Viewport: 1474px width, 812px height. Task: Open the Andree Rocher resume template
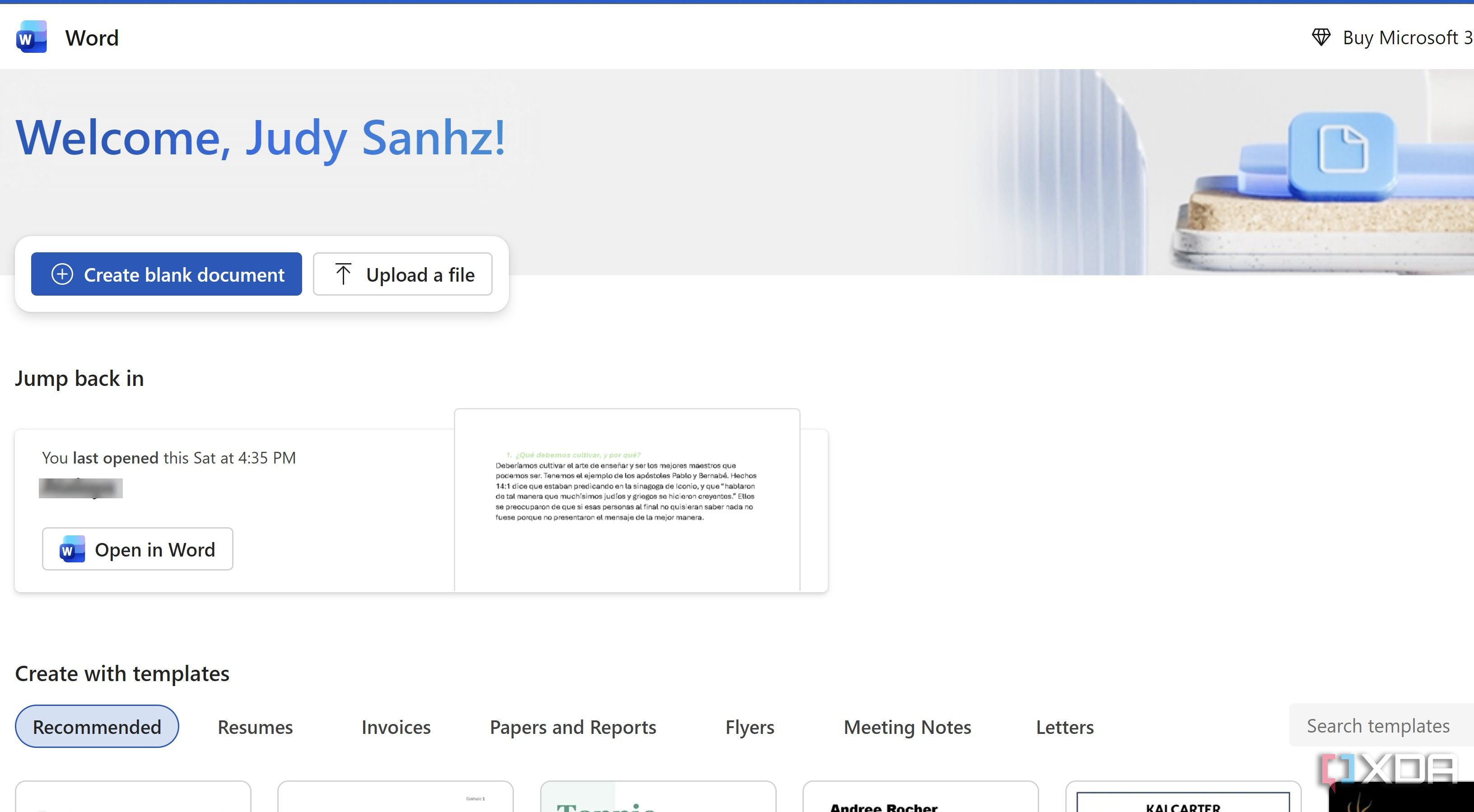point(920,797)
